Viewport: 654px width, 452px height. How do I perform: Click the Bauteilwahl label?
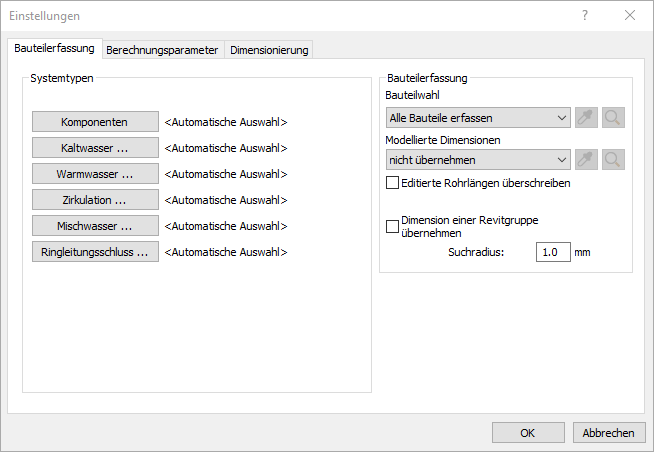click(x=412, y=95)
